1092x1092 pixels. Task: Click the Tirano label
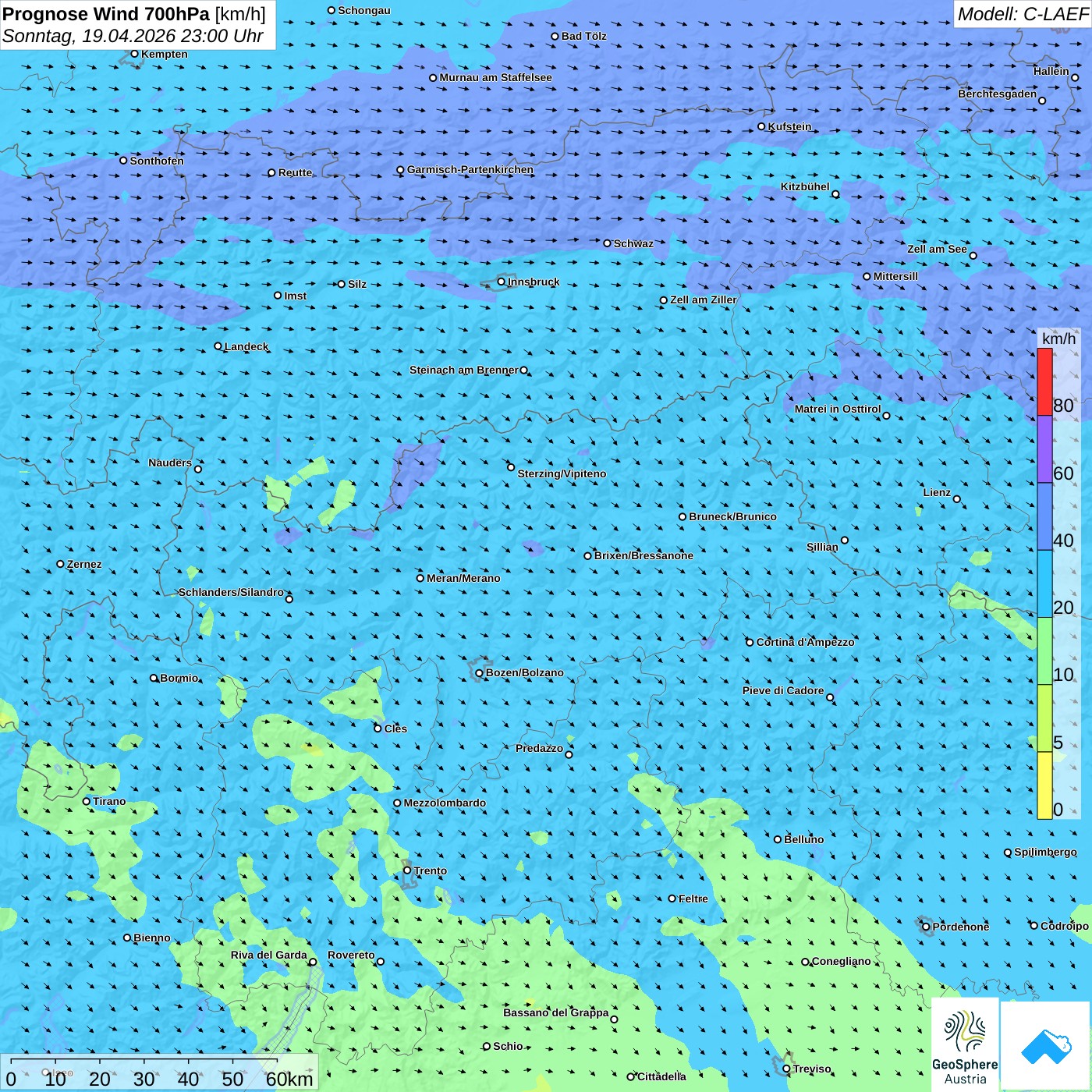(x=109, y=801)
